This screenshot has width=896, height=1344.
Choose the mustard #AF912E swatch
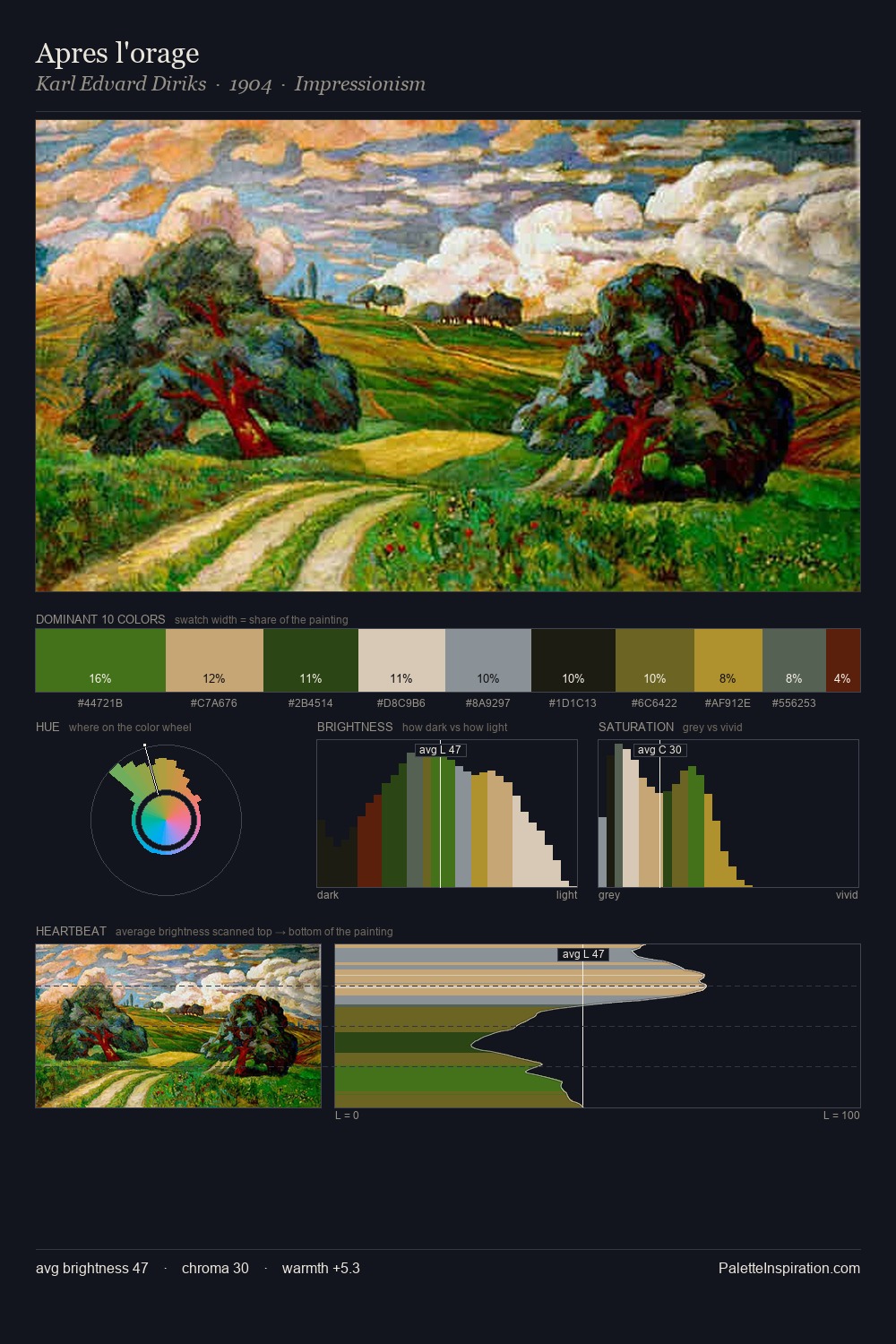(728, 660)
